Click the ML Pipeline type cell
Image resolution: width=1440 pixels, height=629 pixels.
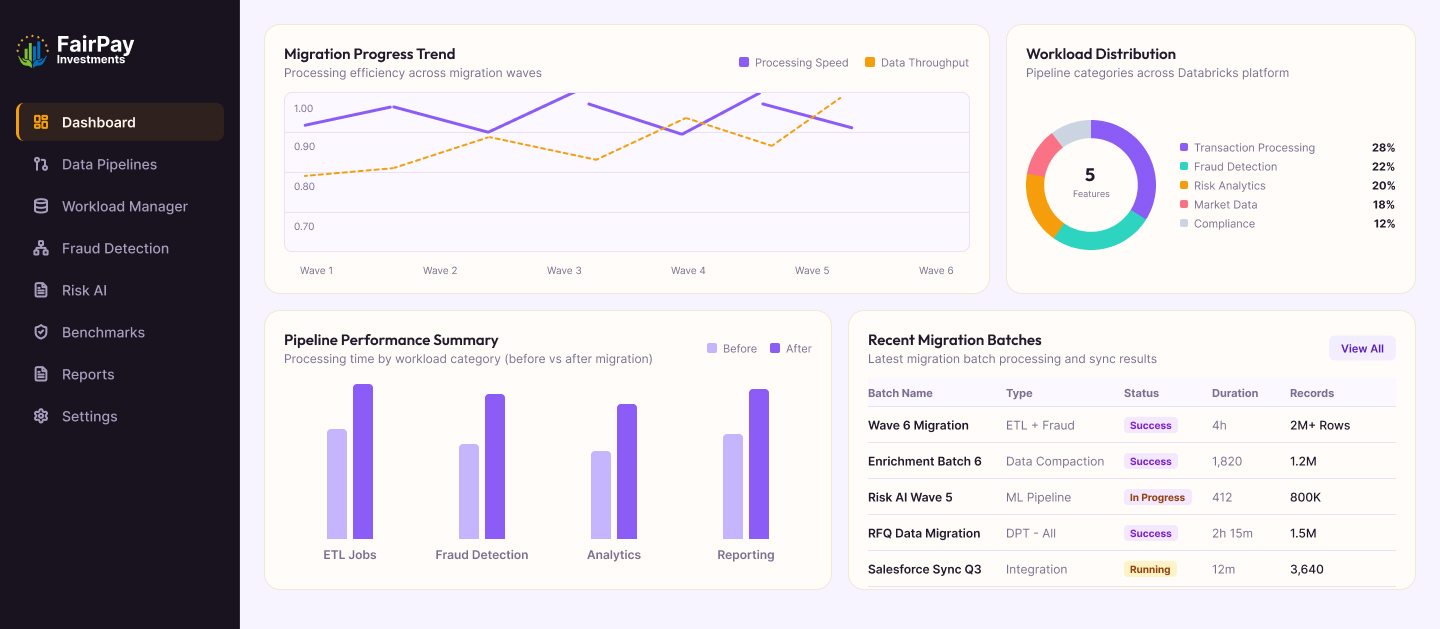1038,497
